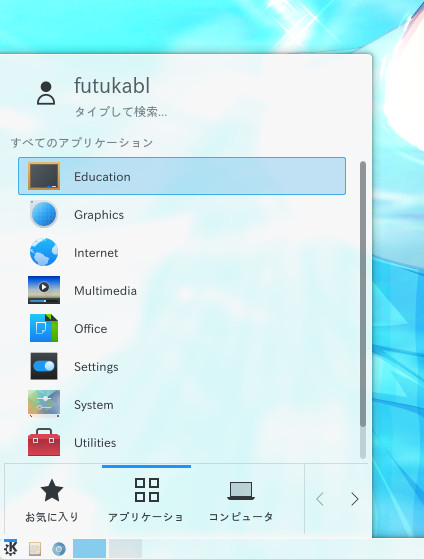
Task: Open the Utilities category
Action: (182, 442)
